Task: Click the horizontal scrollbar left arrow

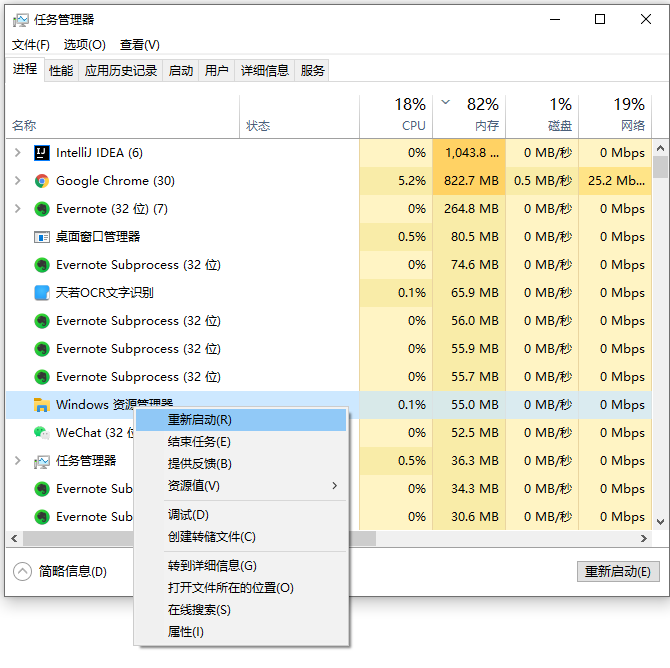Action: 14,539
